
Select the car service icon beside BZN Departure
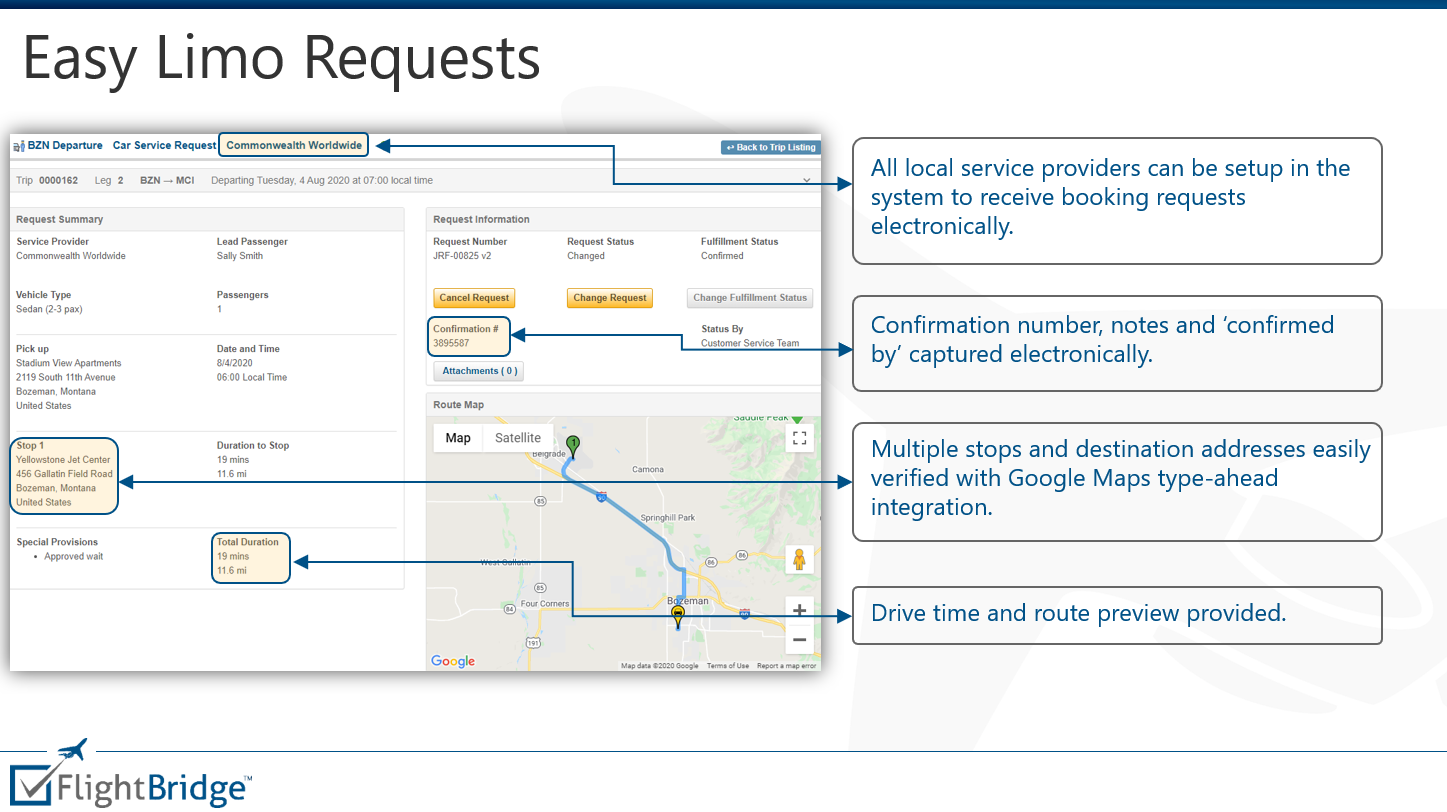[x=17, y=145]
